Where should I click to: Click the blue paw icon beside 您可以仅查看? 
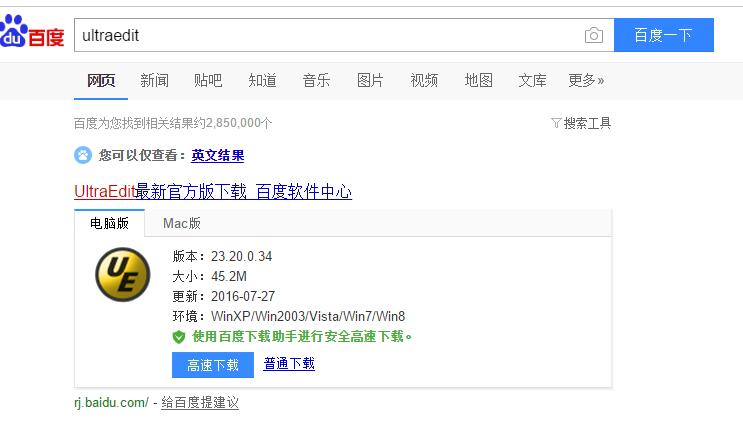83,155
